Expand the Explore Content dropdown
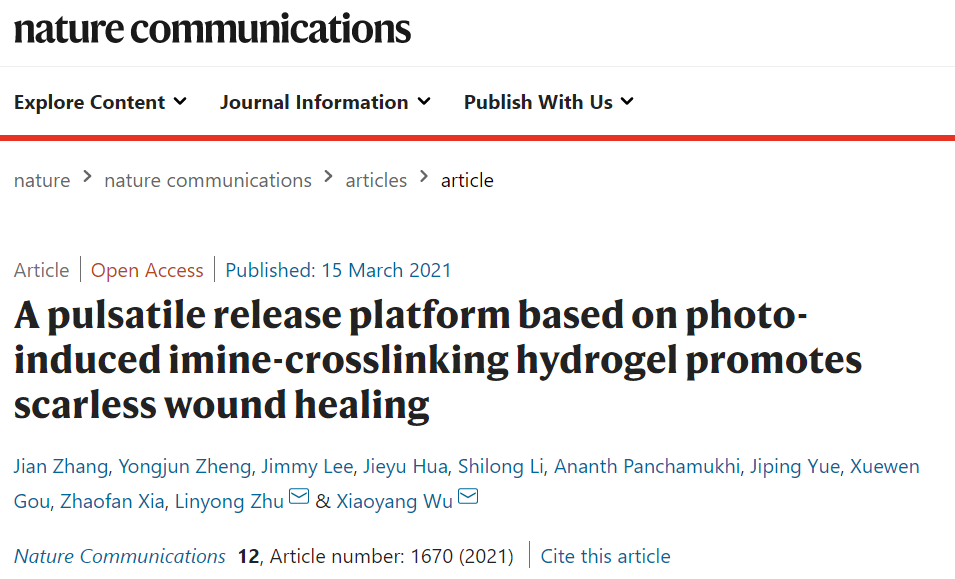 pyautogui.click(x=100, y=102)
